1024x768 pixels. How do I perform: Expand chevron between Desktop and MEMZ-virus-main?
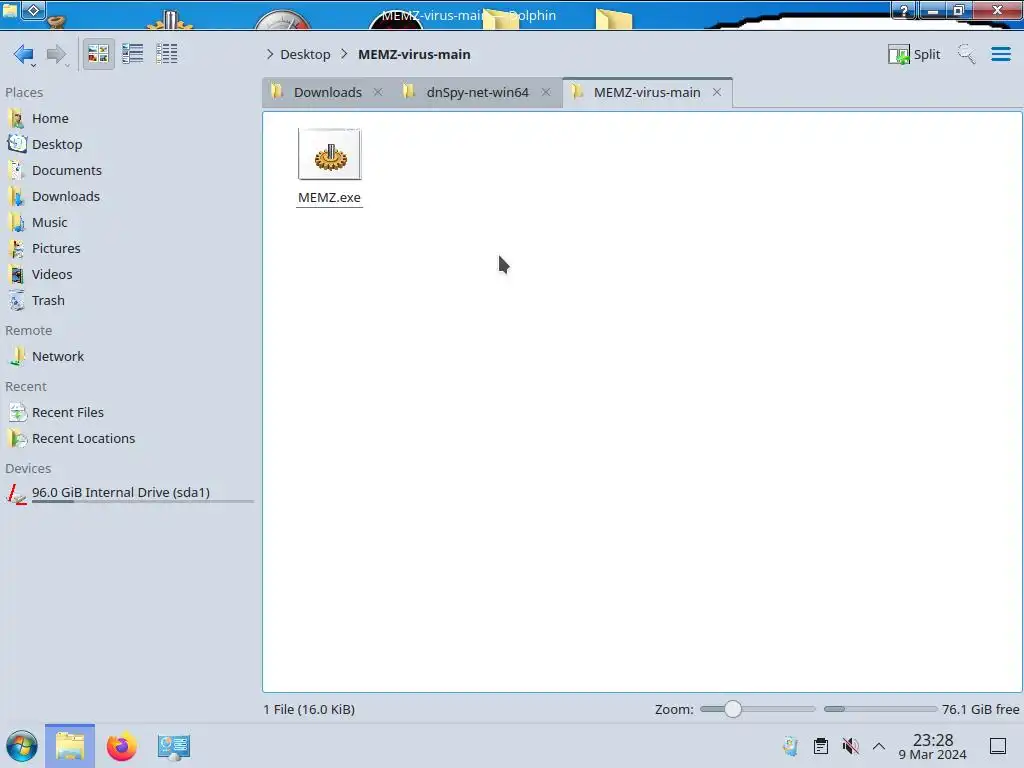pos(344,54)
